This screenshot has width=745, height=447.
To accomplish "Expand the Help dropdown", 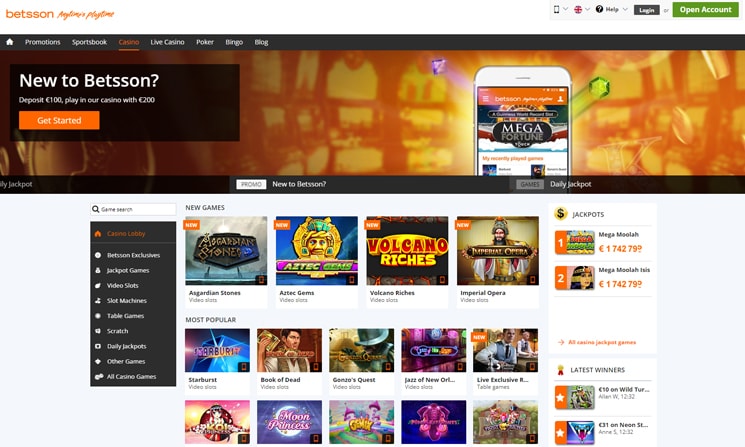I will pos(611,9).
